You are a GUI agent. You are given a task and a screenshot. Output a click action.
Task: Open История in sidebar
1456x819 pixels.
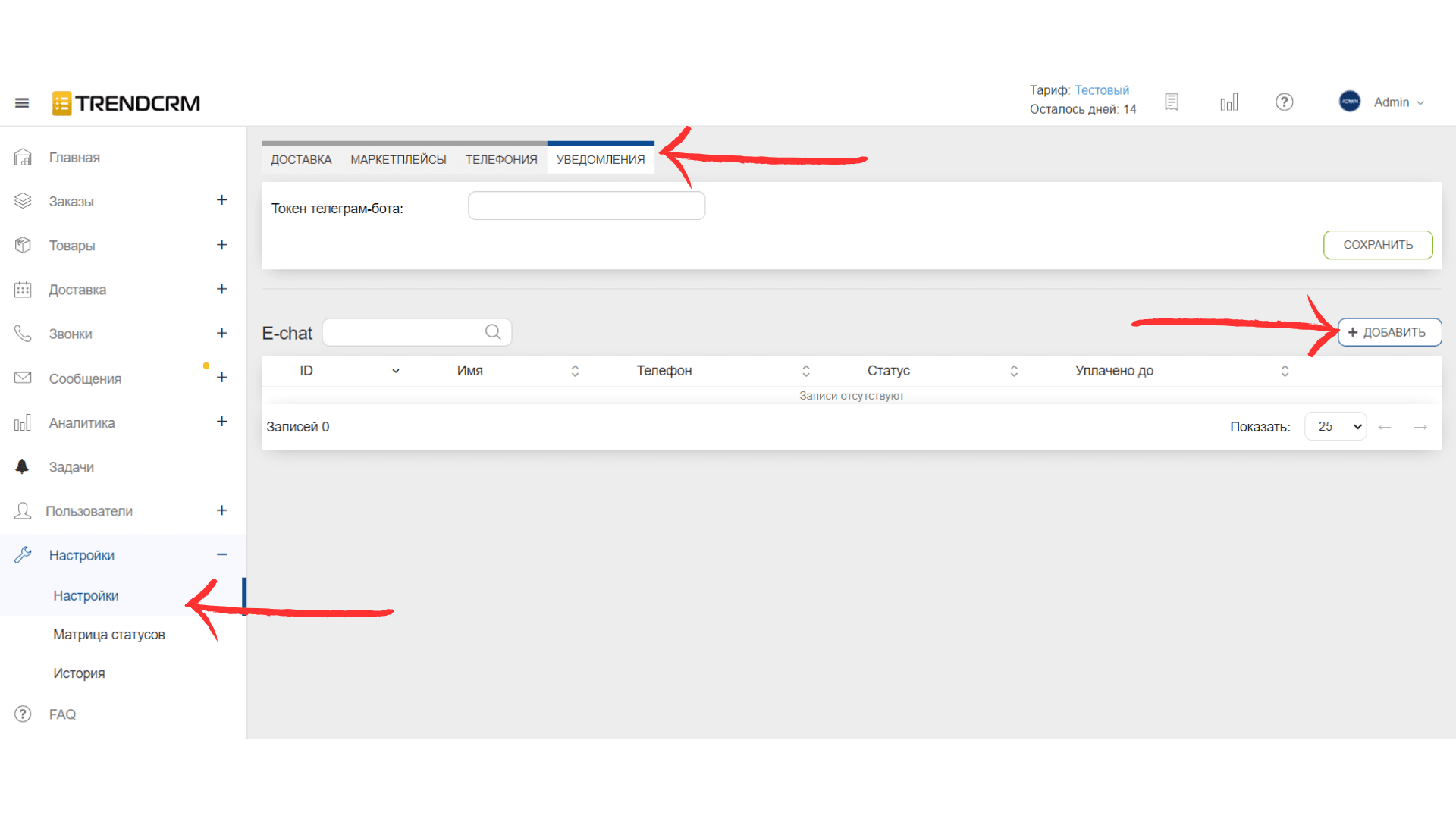click(x=79, y=673)
